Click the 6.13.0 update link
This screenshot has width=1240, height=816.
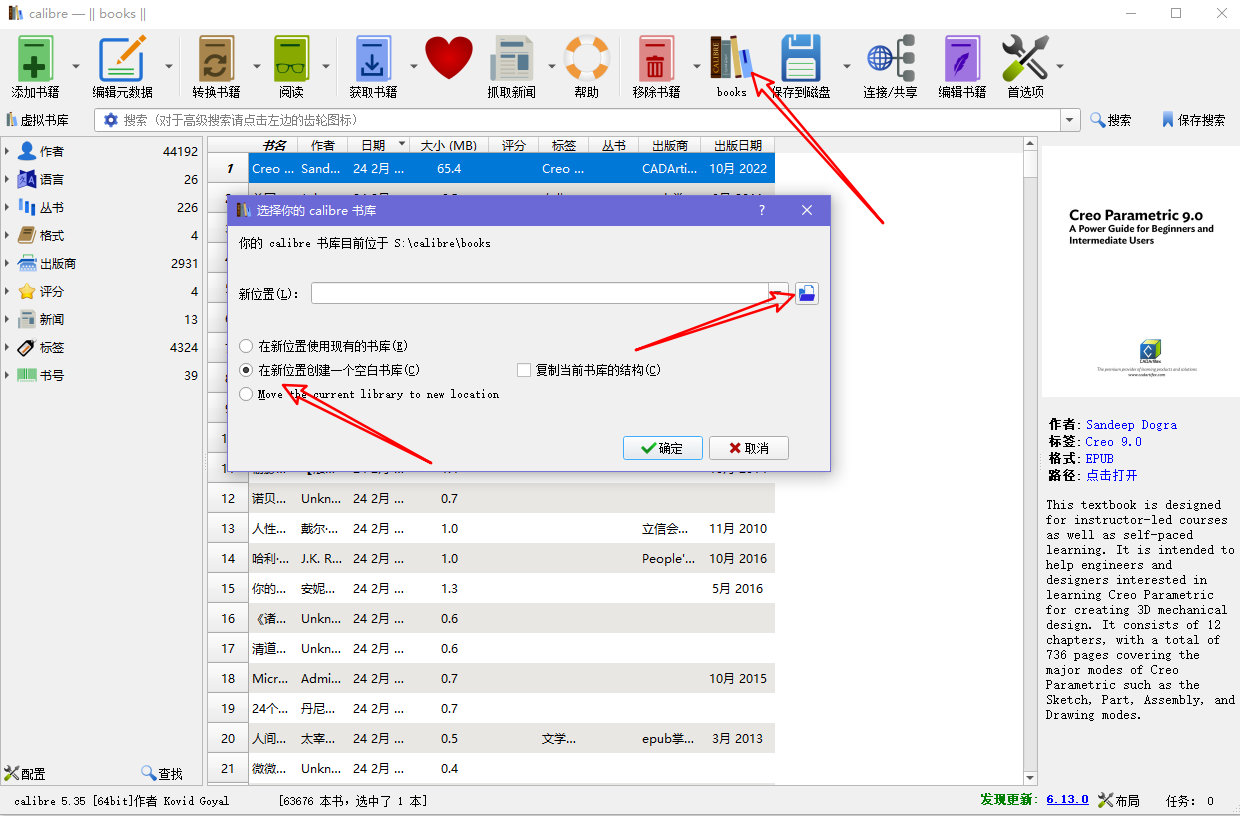1067,800
